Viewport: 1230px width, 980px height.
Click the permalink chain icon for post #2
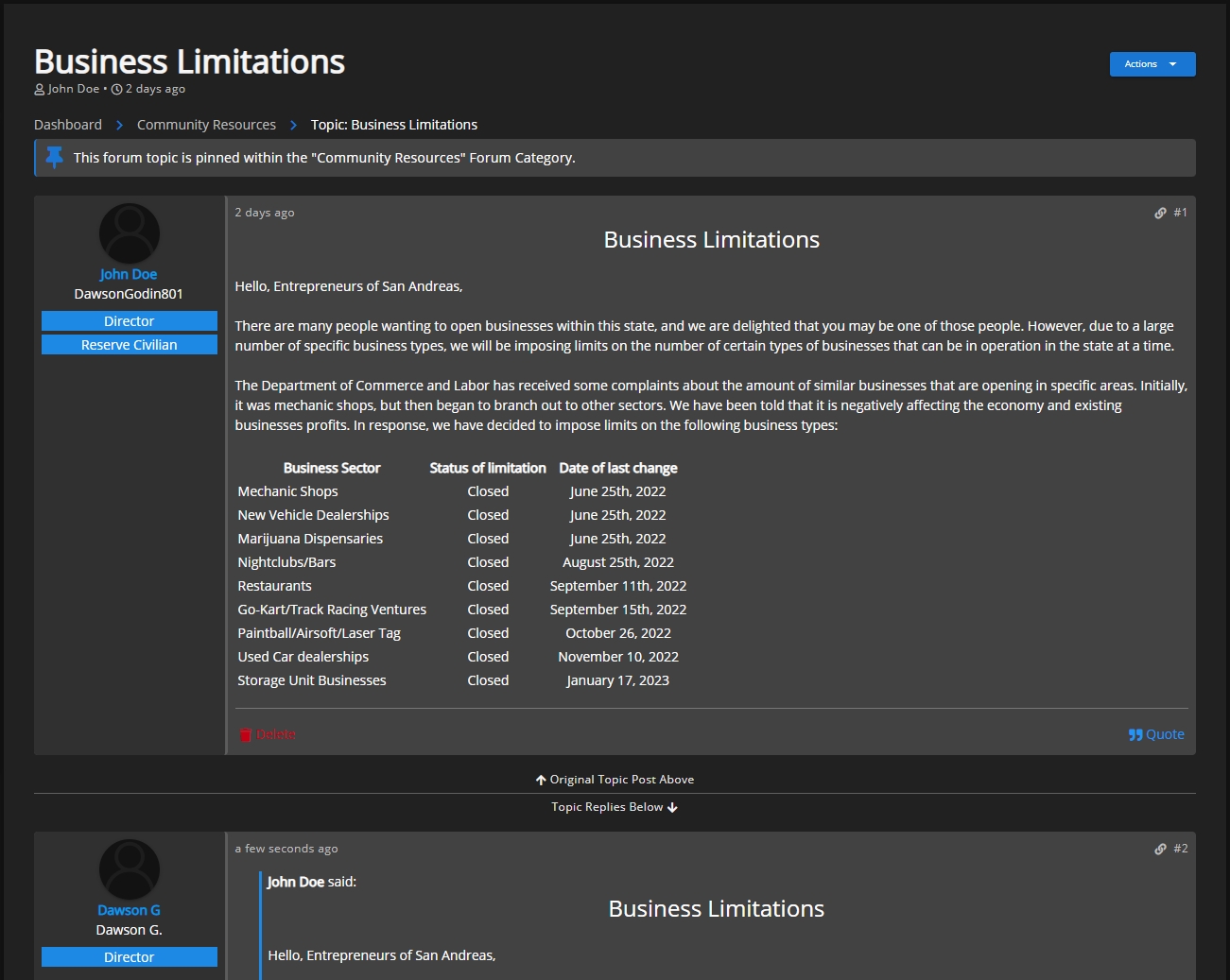[x=1160, y=850]
